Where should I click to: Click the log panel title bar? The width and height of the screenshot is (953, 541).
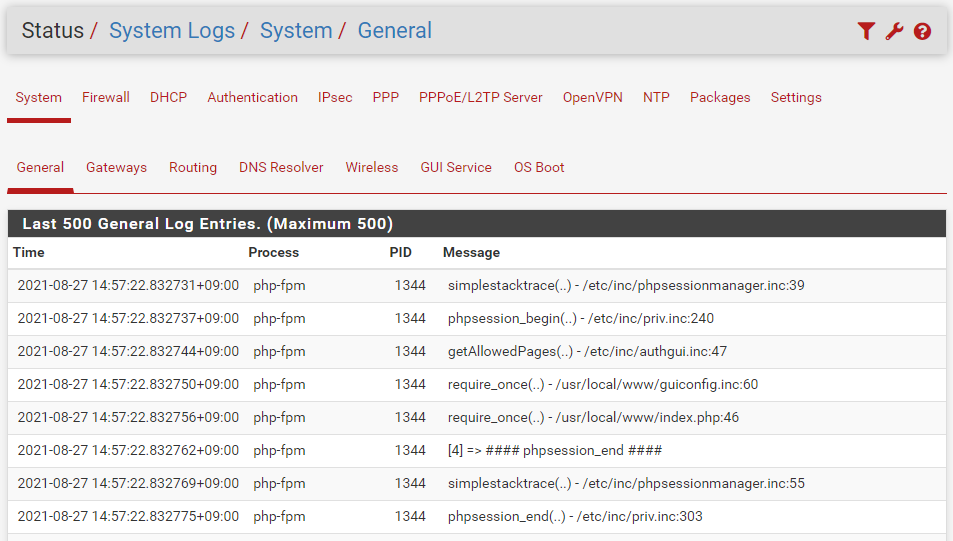pyautogui.click(x=476, y=224)
